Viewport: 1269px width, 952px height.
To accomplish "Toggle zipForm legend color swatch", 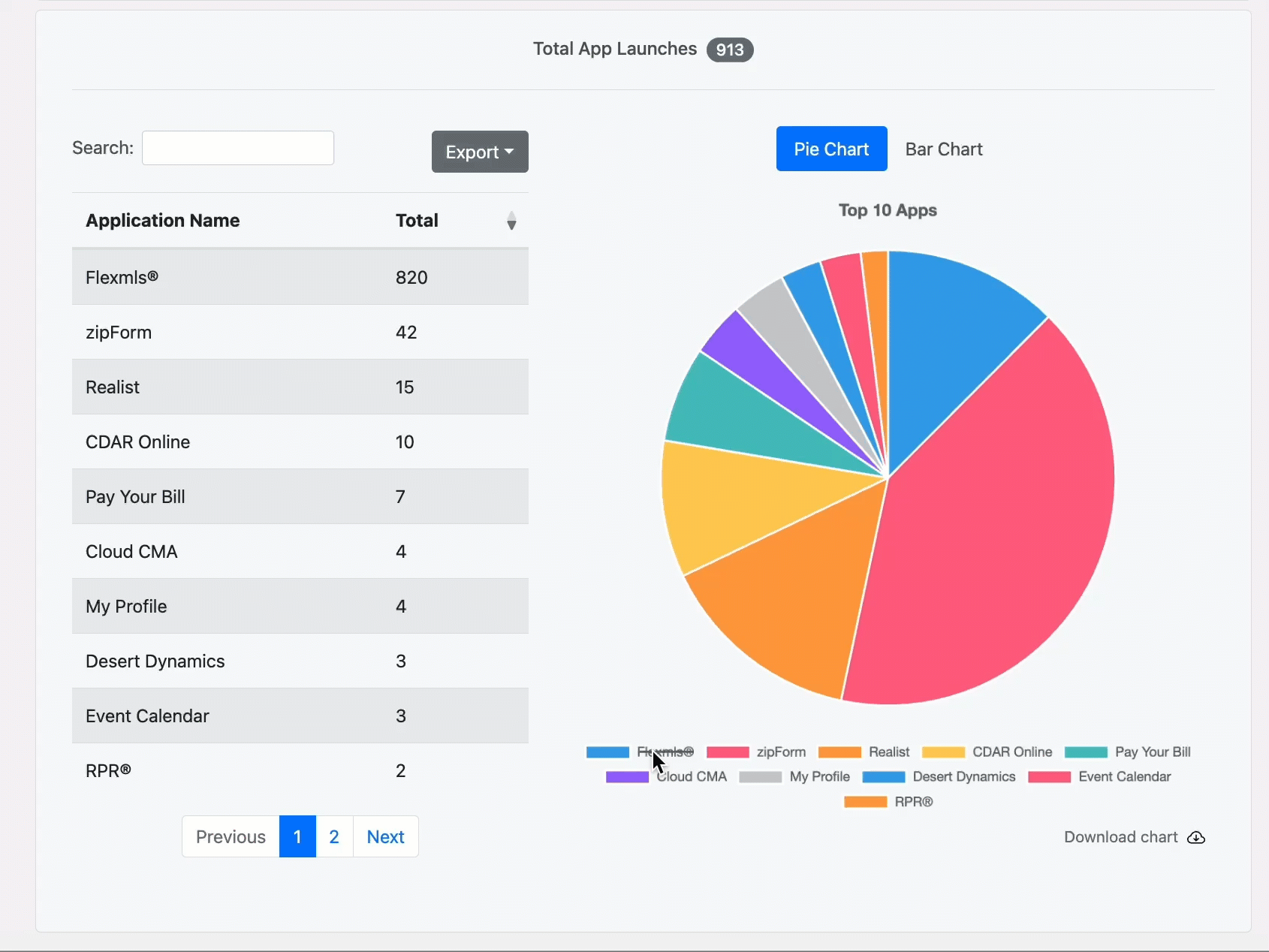I will click(x=728, y=752).
